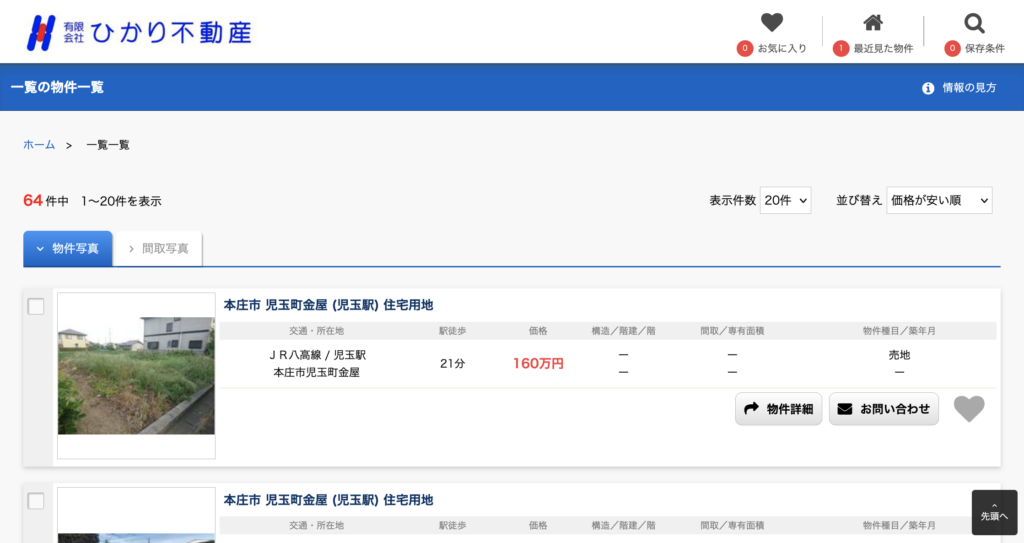The width and height of the screenshot is (1024, 543).
Task: Click the ひかり不動産 logo
Action: pyautogui.click(x=139, y=32)
